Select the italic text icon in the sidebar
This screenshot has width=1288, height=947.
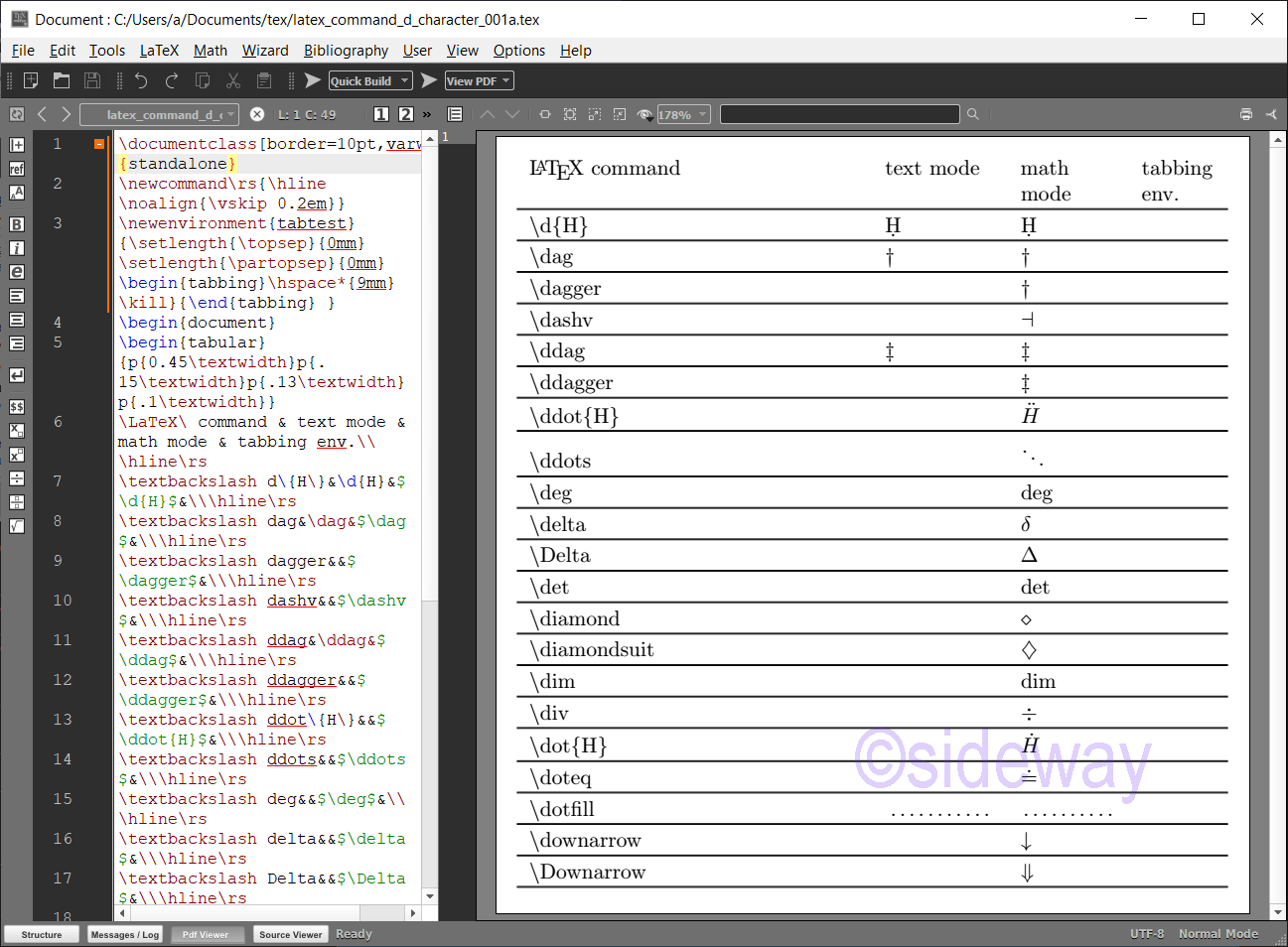(16, 248)
